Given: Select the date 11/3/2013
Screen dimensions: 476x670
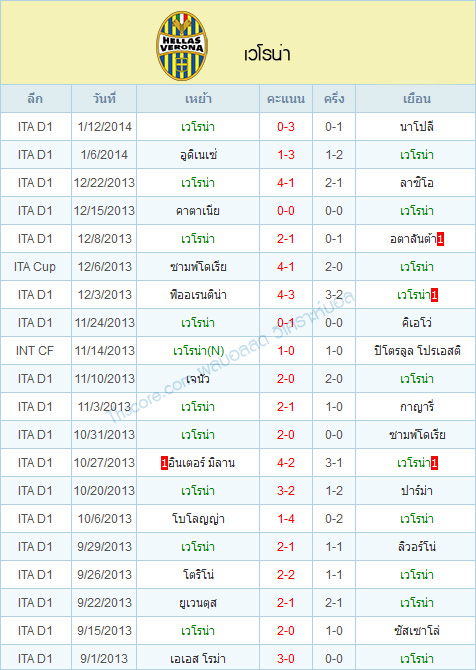Looking at the screenshot, I should [x=104, y=407].
